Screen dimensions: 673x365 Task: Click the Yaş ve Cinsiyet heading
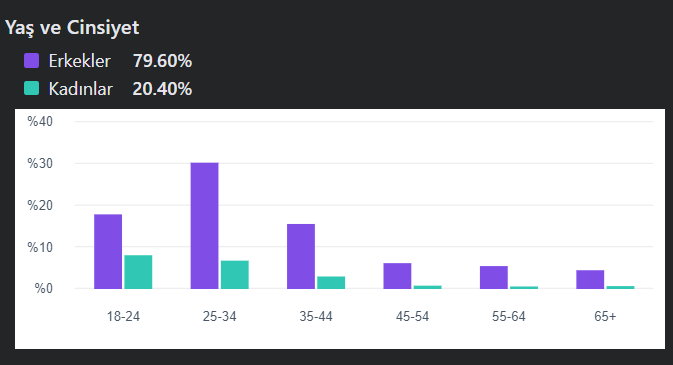pos(72,28)
